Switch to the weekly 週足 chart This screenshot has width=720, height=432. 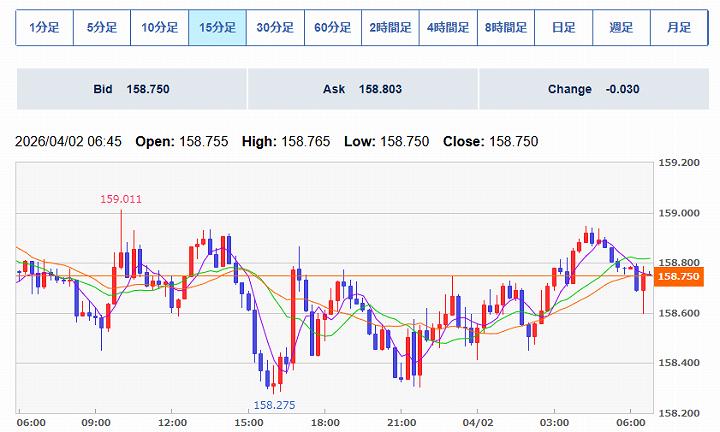[x=621, y=28]
